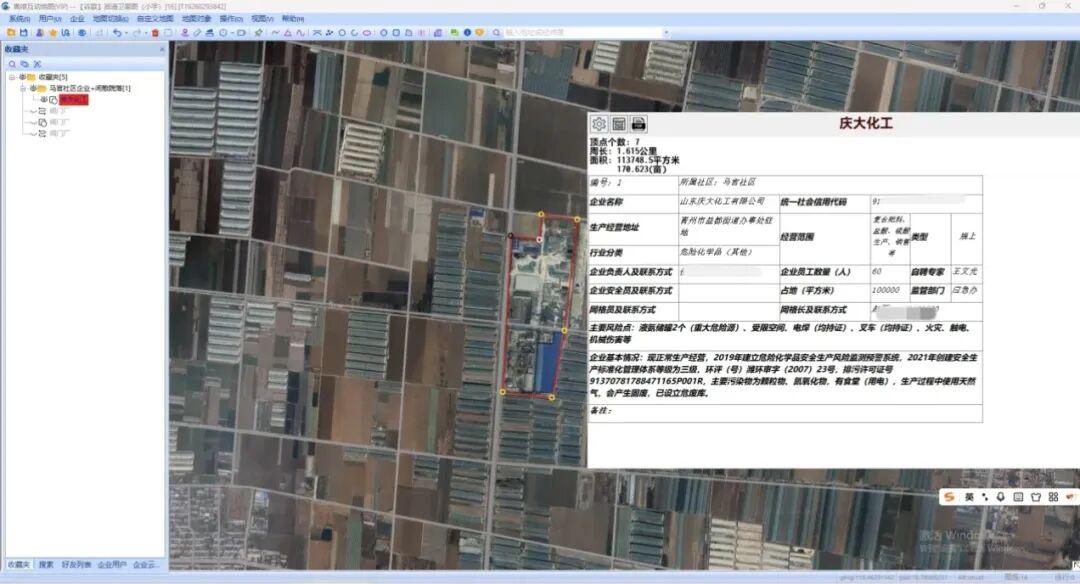The image size is (1080, 584).
Task: Open settings gear in 庆大化工 info panel
Action: coord(600,124)
